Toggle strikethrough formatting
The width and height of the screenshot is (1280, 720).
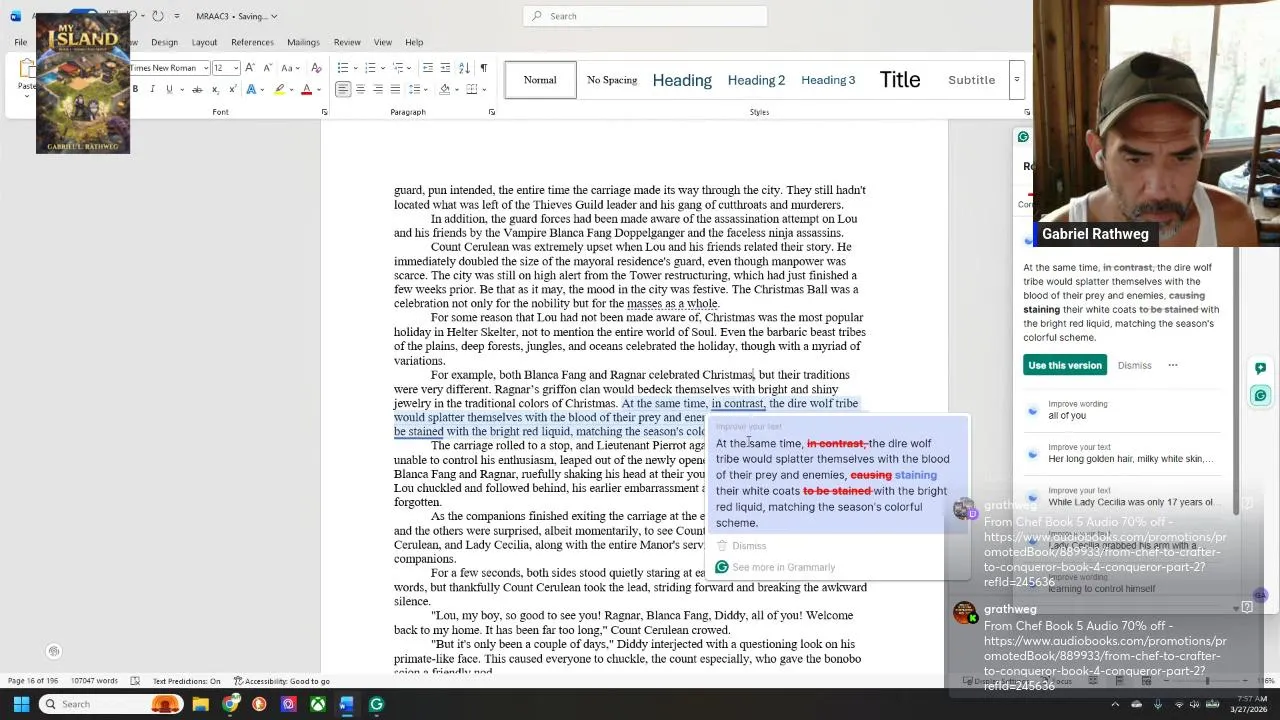click(197, 89)
